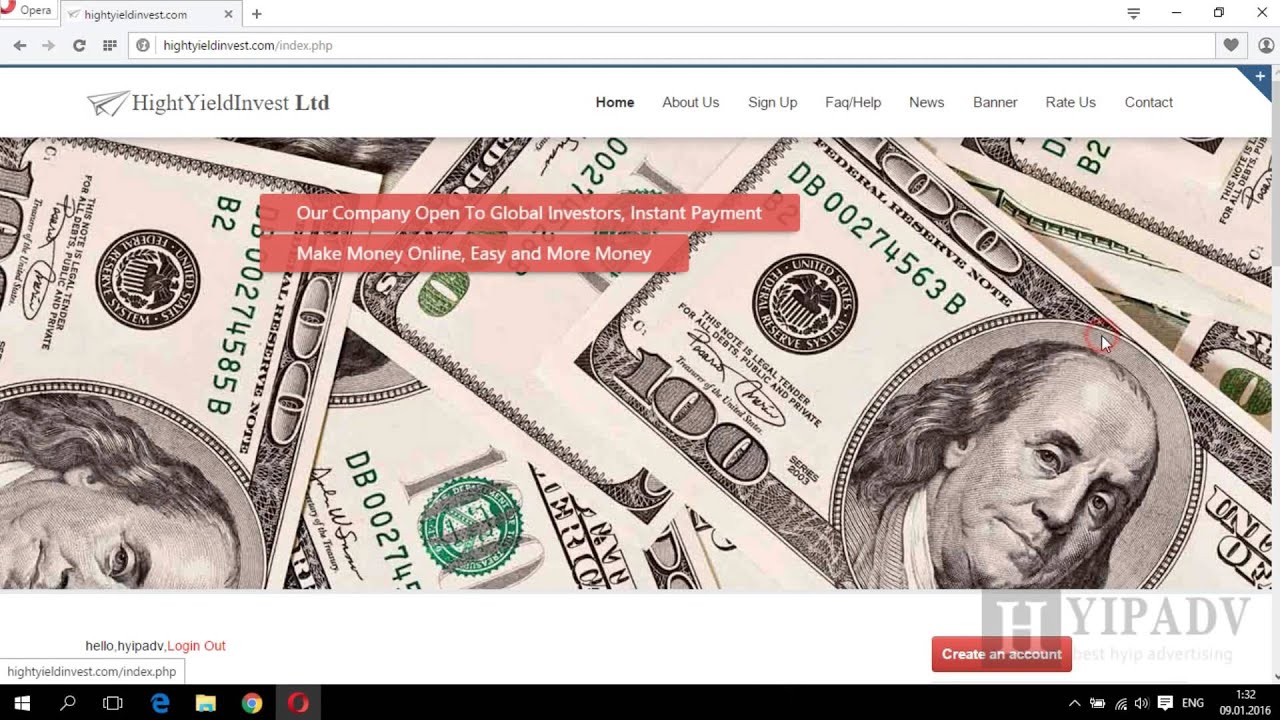Go forward with the browser forward arrow

[48, 45]
